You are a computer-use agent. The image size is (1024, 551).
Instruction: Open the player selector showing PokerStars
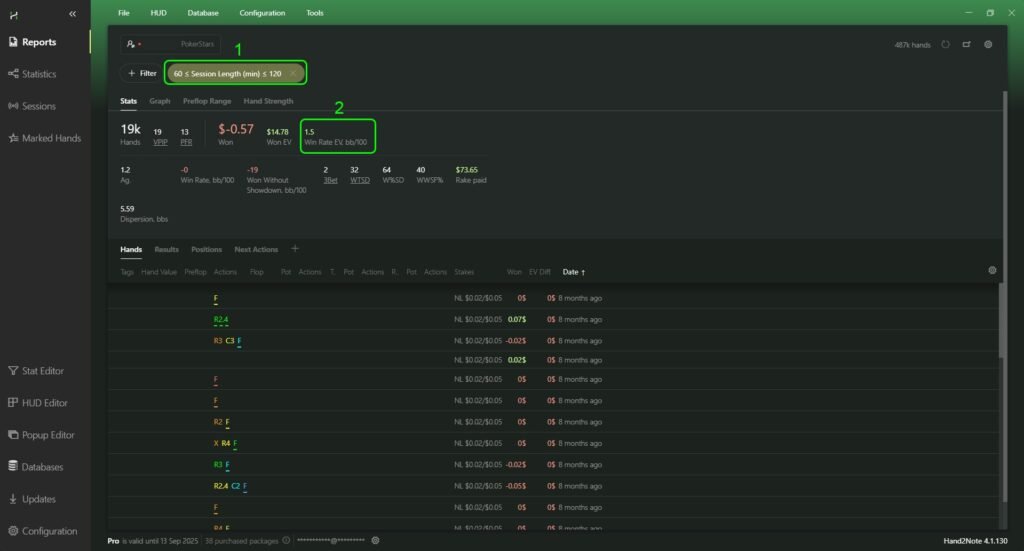point(171,44)
